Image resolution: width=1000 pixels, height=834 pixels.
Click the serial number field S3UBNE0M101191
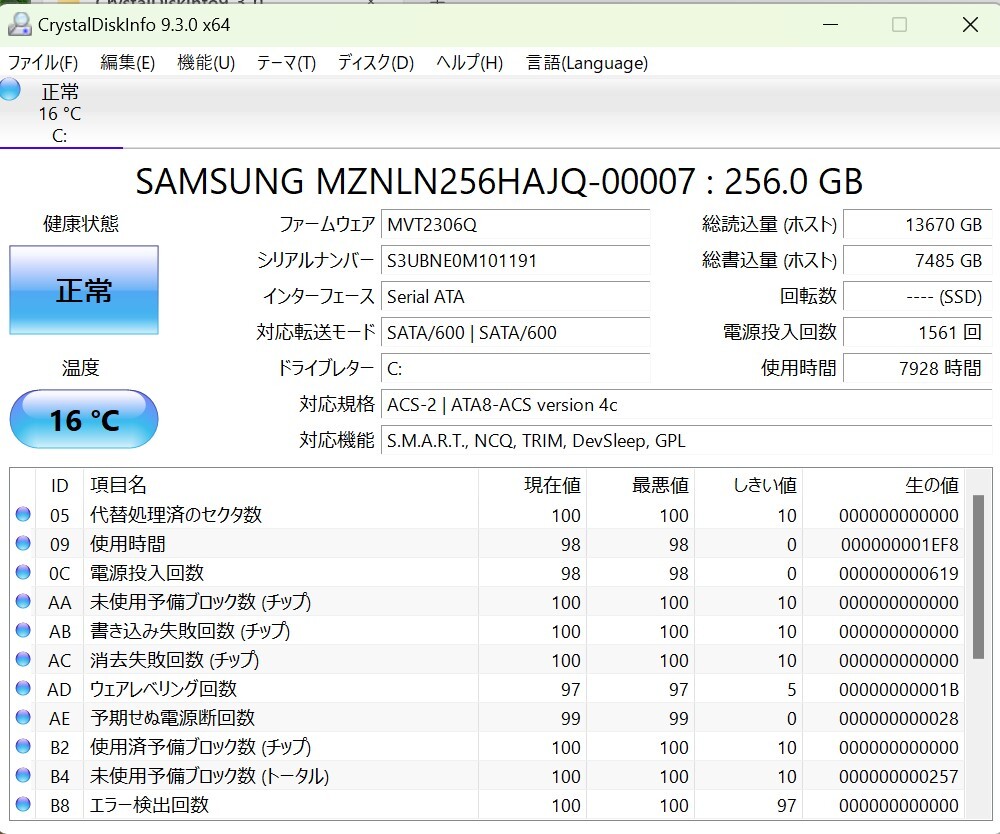click(515, 261)
